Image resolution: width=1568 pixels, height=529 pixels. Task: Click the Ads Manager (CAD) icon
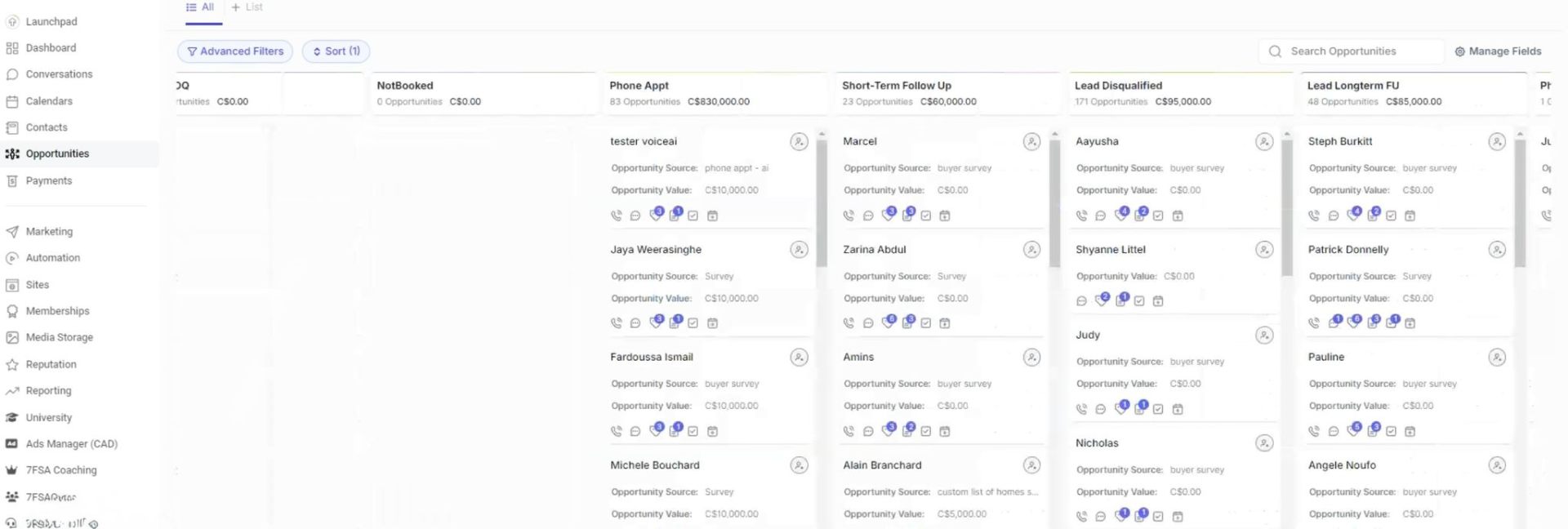[x=12, y=443]
